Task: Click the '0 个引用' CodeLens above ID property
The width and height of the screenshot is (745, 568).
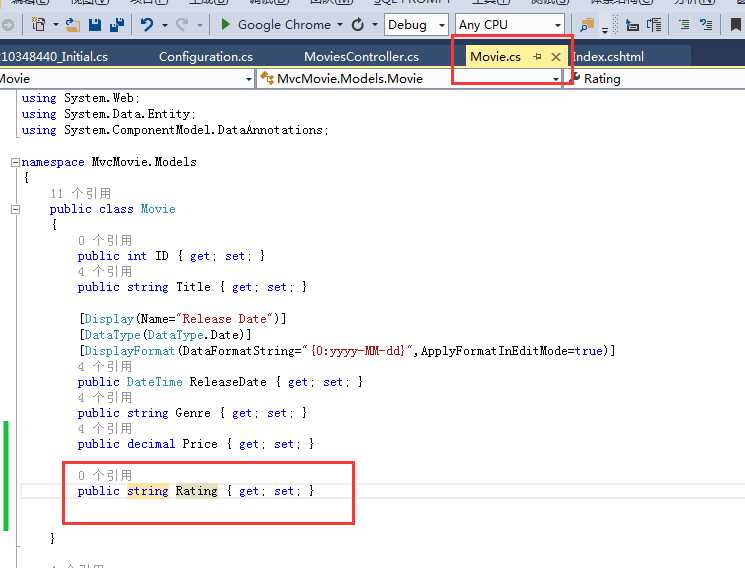Action: (x=105, y=240)
